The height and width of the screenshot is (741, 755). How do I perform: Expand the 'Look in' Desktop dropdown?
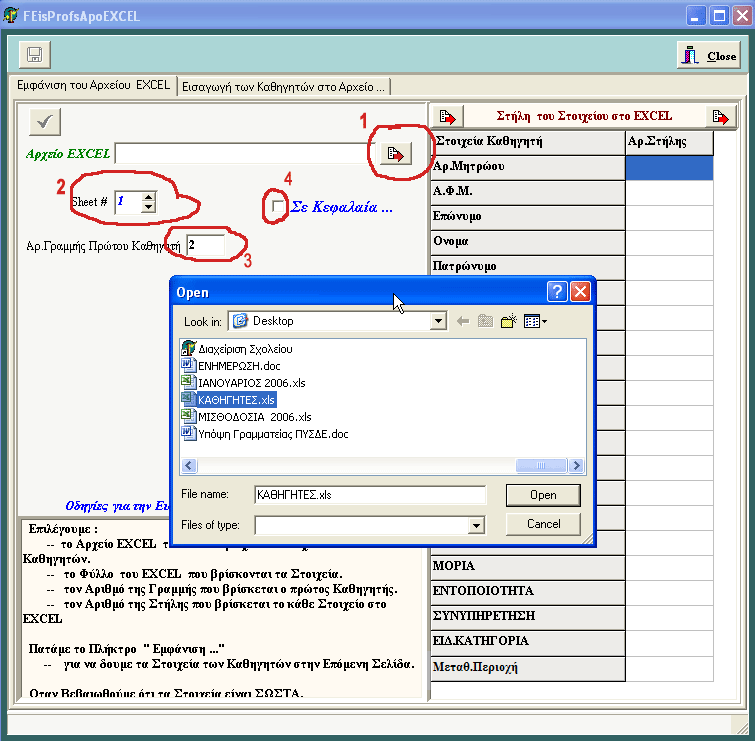tap(437, 321)
